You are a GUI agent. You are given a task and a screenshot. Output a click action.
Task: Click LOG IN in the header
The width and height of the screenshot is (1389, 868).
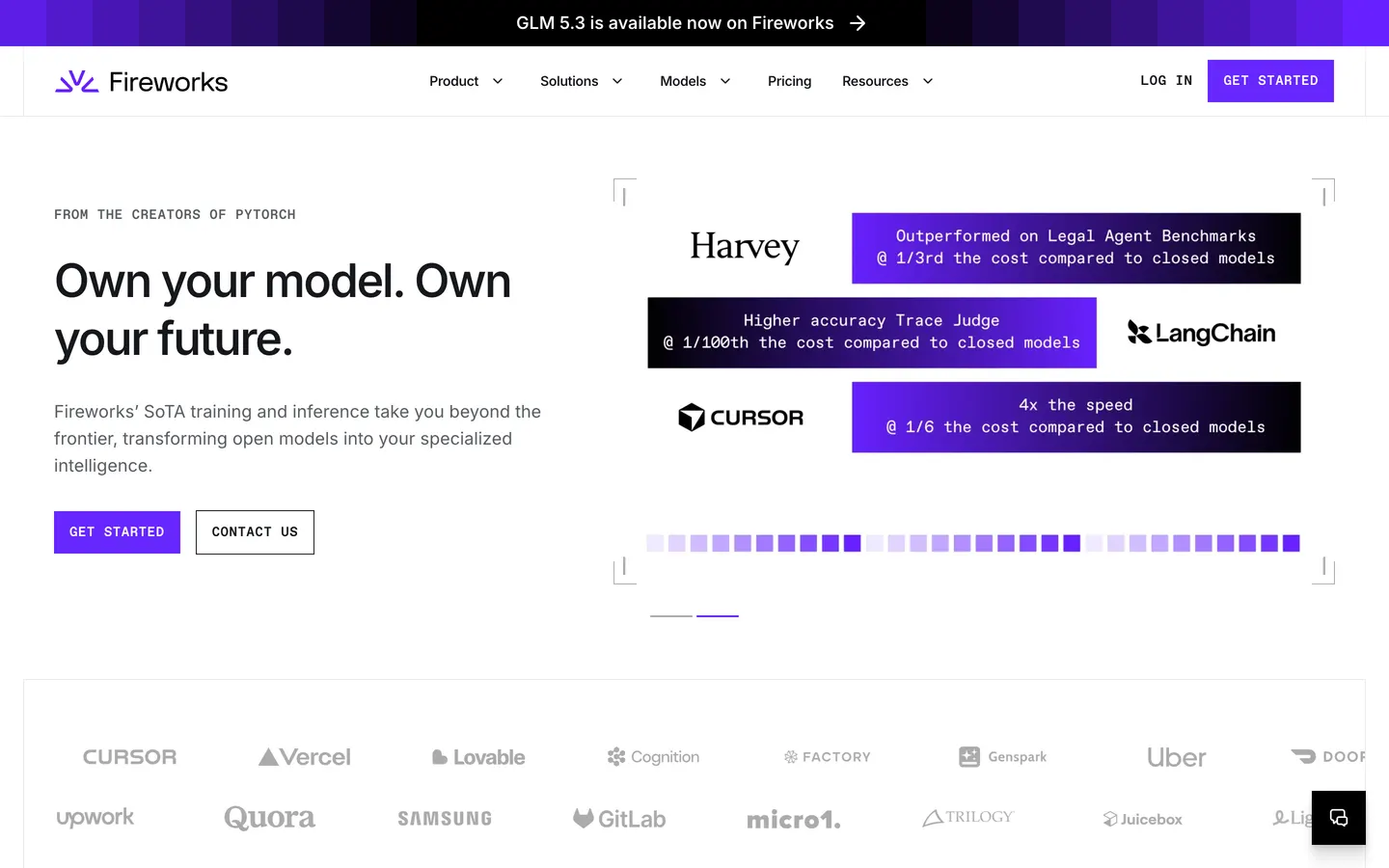click(x=1166, y=81)
